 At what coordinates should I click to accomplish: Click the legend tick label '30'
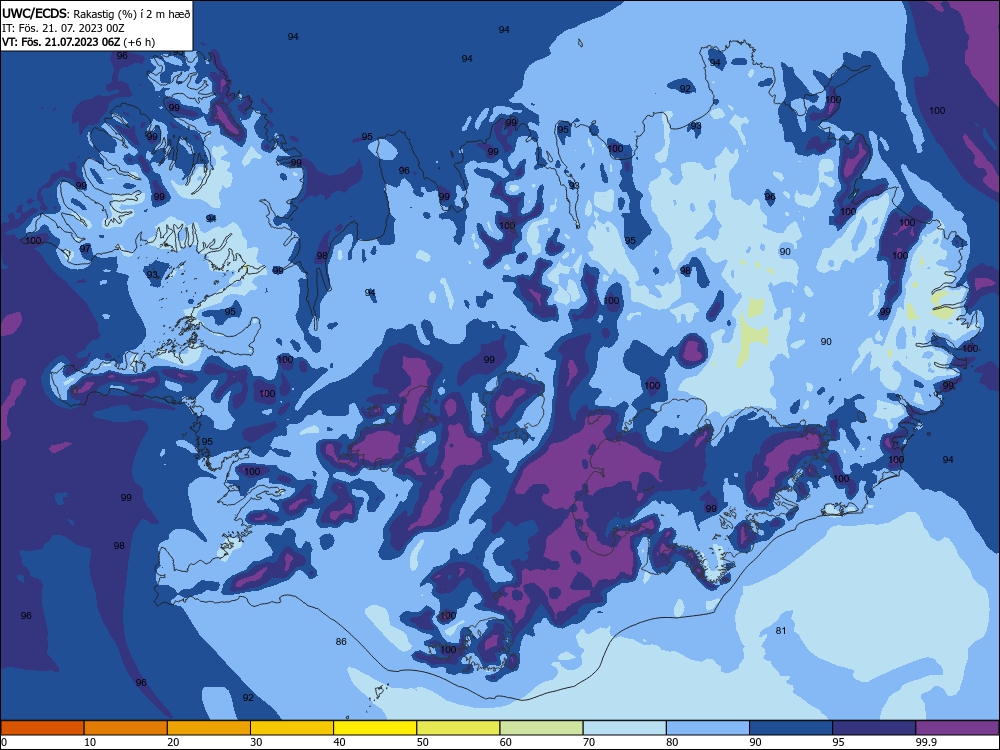[x=256, y=742]
